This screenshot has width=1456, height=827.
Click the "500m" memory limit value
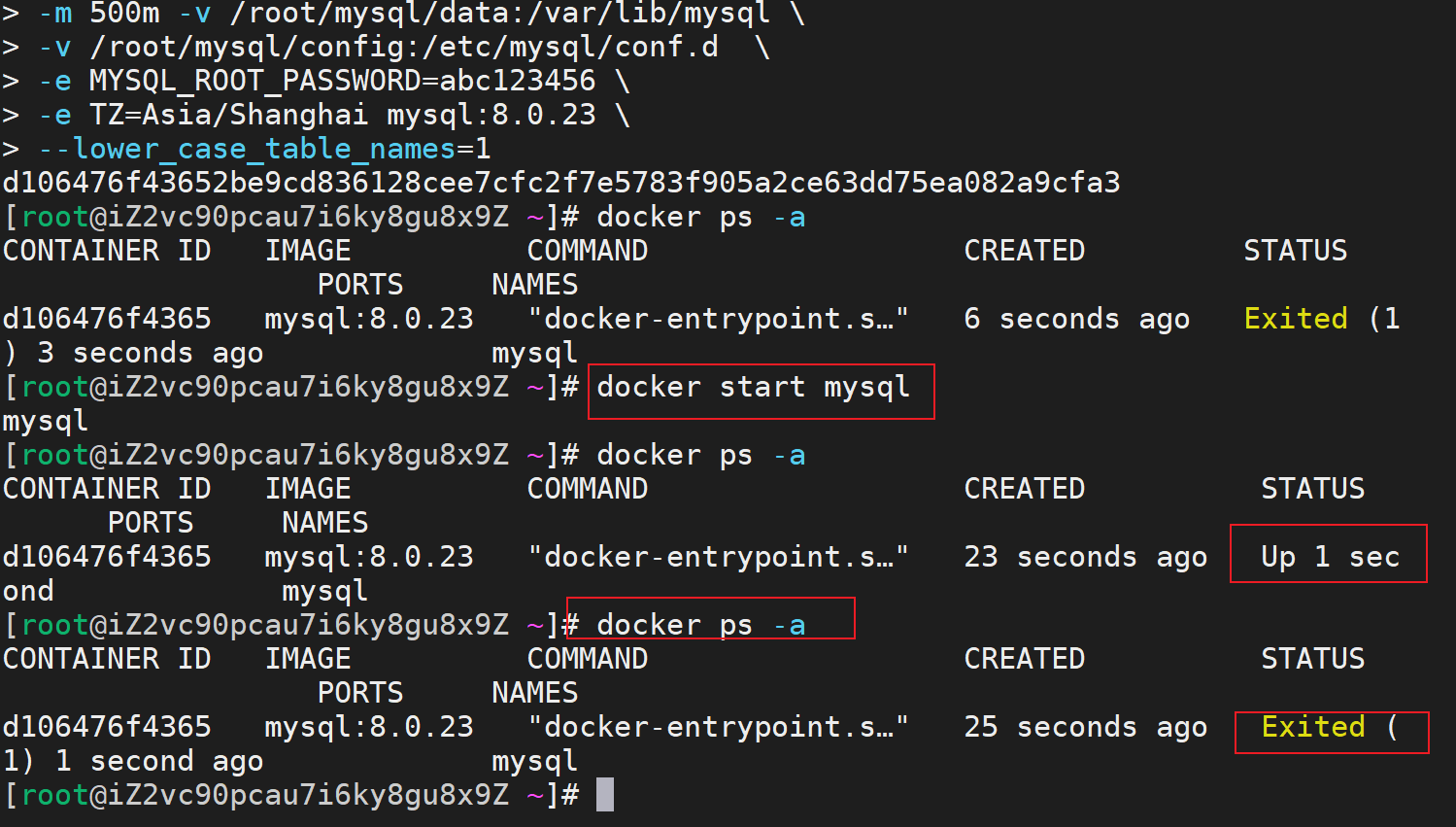coord(124,14)
